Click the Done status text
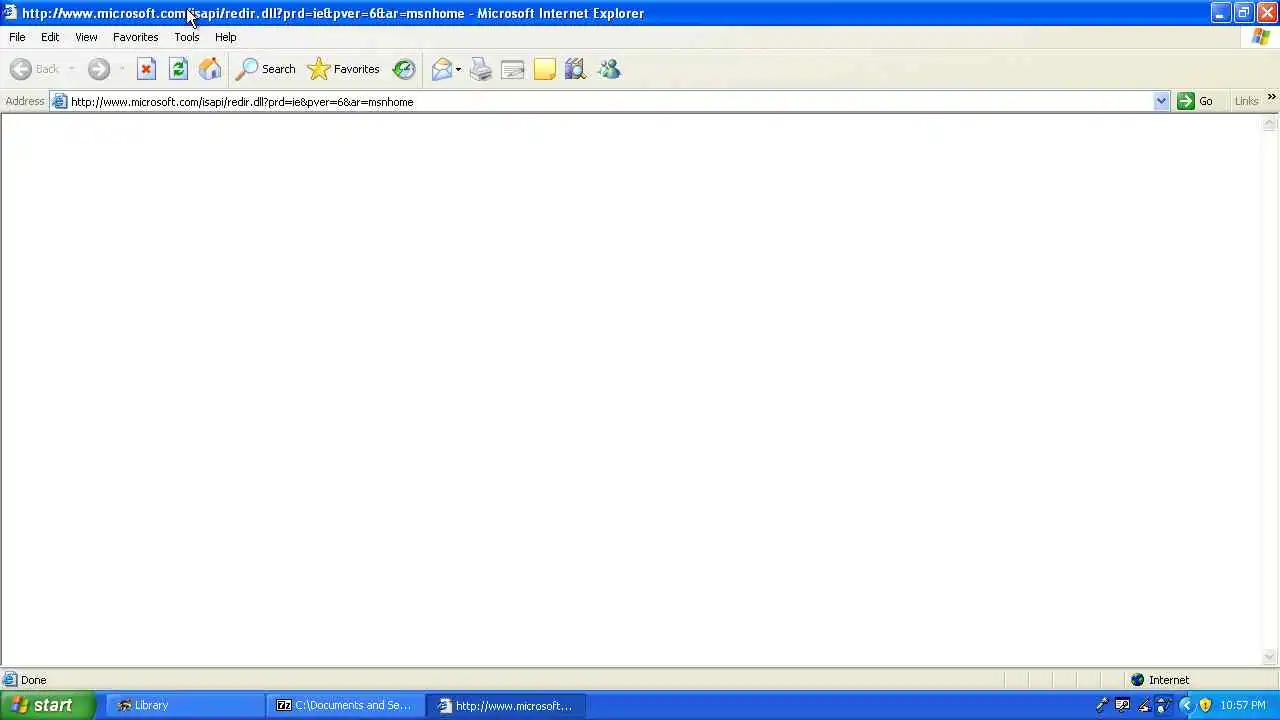This screenshot has width=1280, height=720. point(33,680)
